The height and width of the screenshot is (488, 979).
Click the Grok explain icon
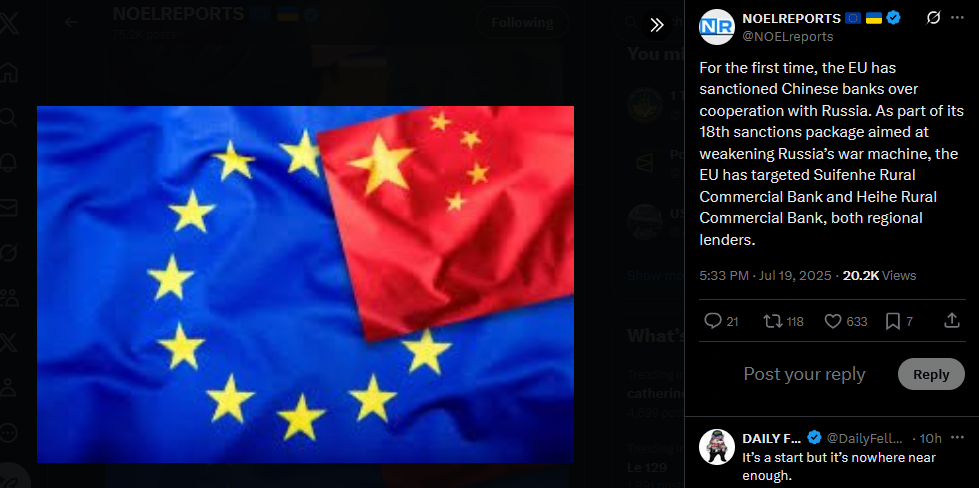pyautogui.click(x=933, y=18)
